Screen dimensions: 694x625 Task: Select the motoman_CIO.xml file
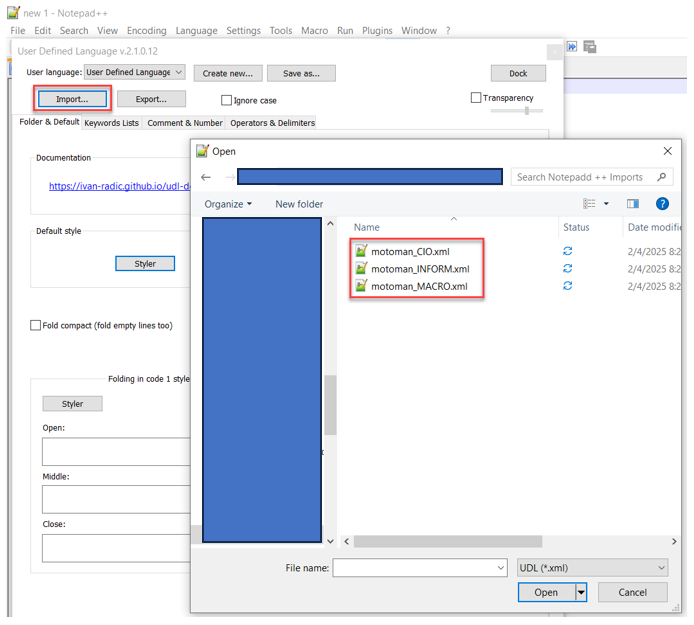[410, 251]
